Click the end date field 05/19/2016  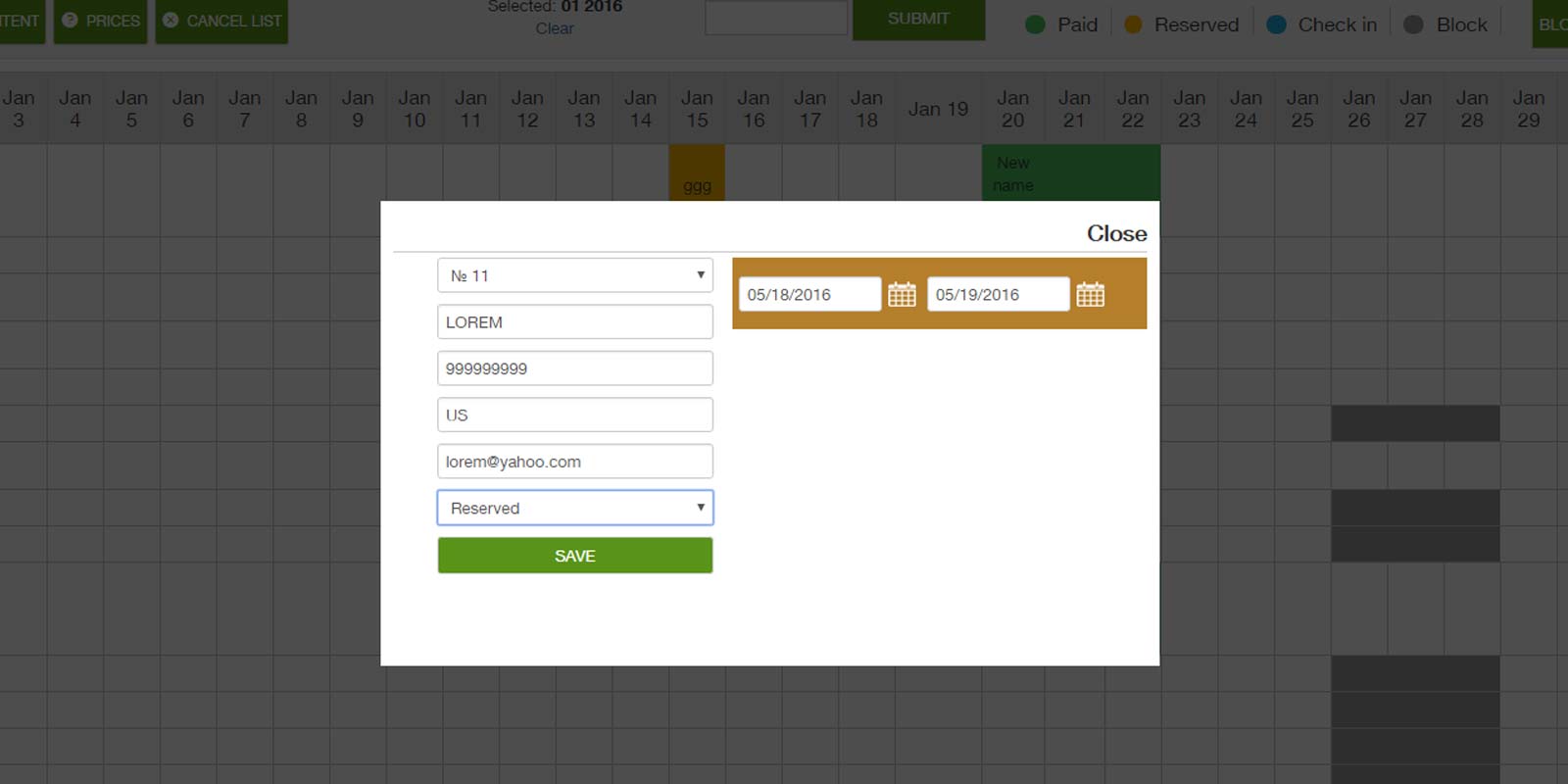998,294
